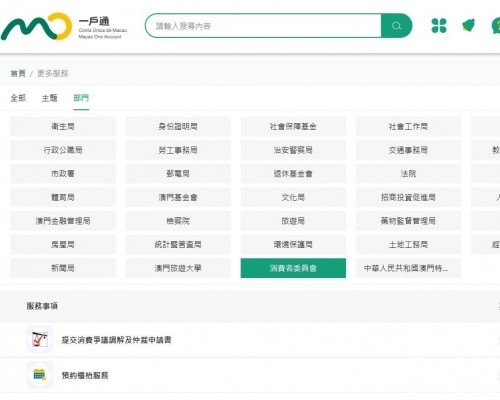Viewport: 500px width, 400px height.
Task: Switch to the 主題 tab
Action: 50,98
